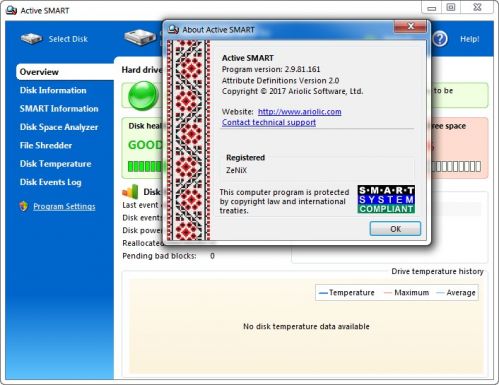
Task: Open the Program Settings link
Action: coord(64,206)
